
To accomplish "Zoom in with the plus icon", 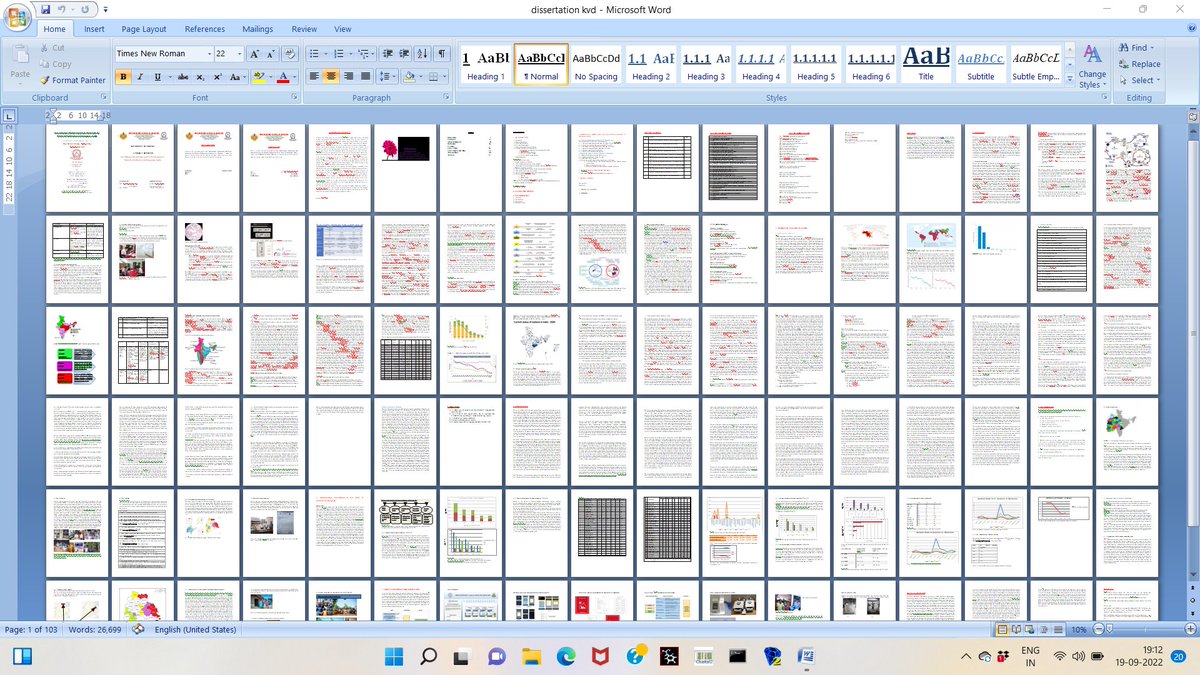I will [1189, 629].
